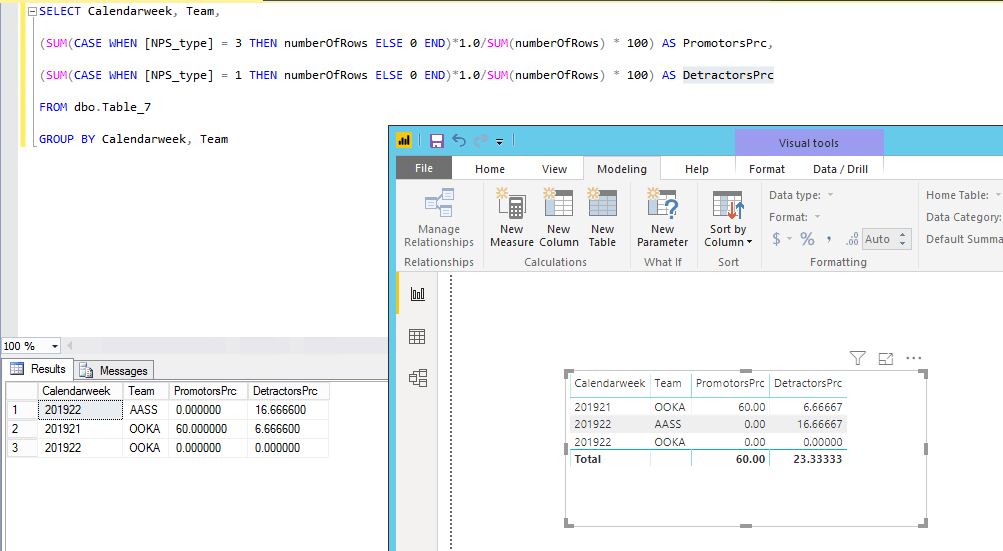Viewport: 1003px width, 551px height.
Task: Click the PromotorsPrc column header in Results
Action: pos(208,391)
